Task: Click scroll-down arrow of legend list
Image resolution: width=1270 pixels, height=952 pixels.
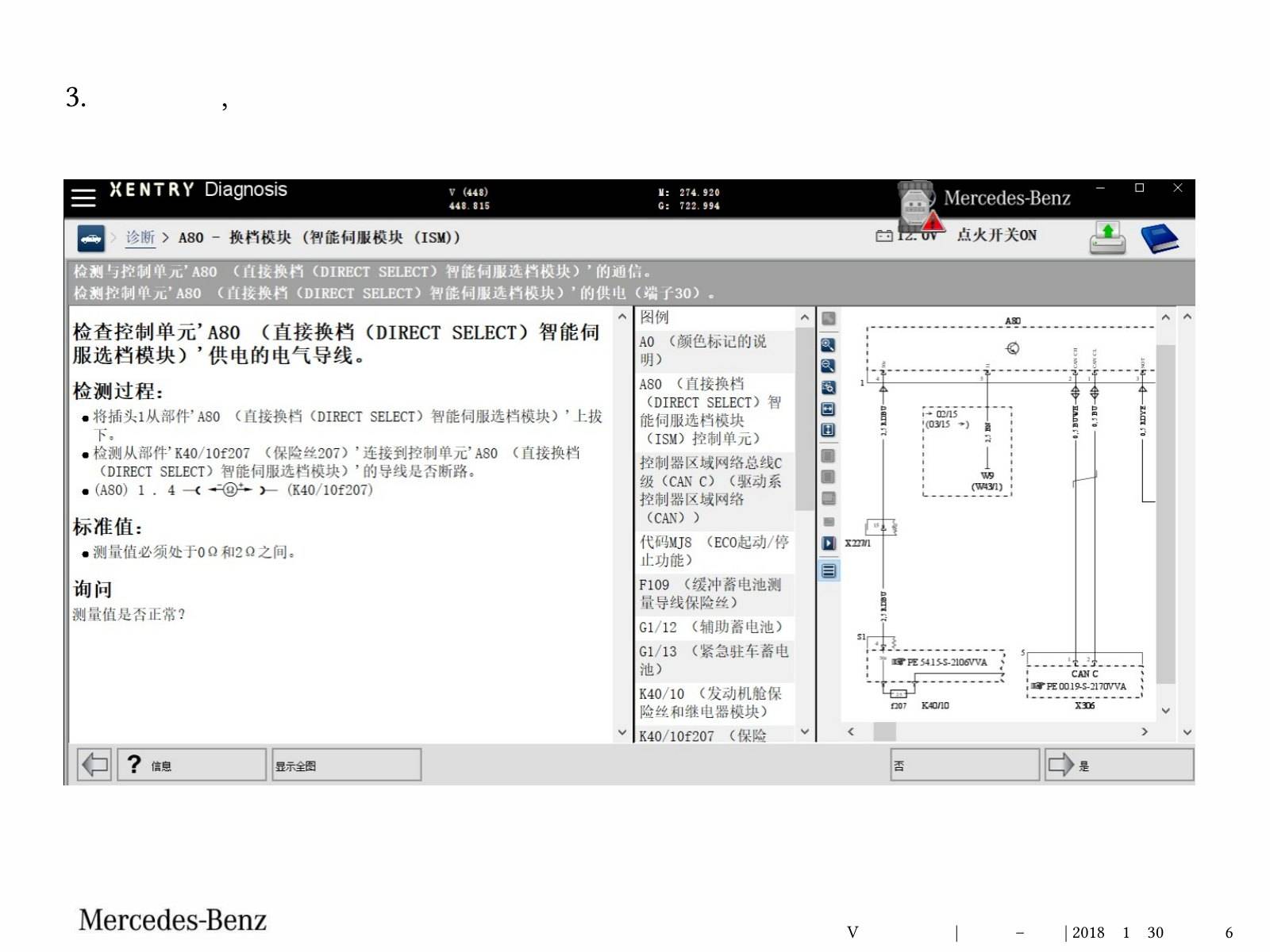Action: point(805,732)
